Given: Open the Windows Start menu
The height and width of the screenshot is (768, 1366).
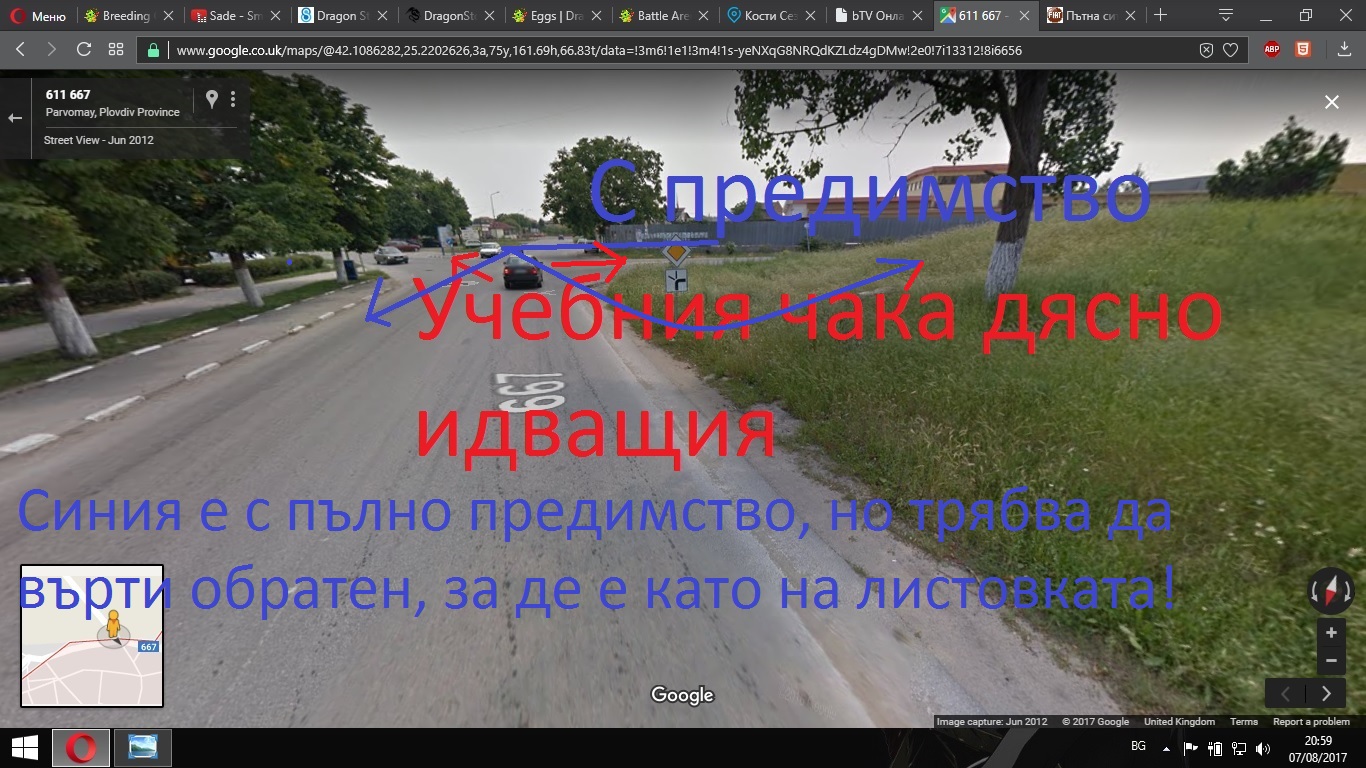Looking at the screenshot, I should 24,748.
